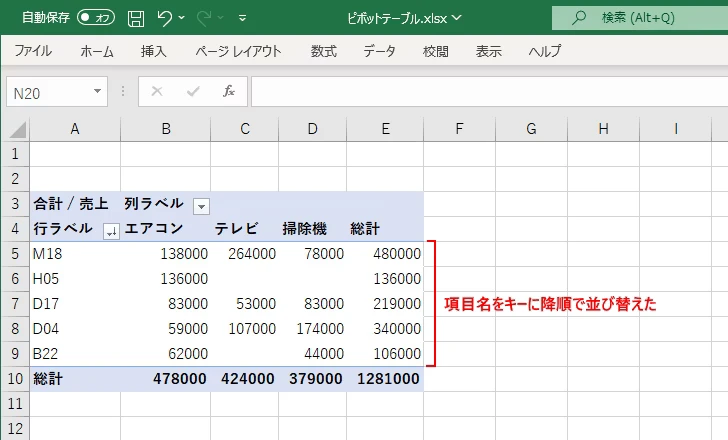
Task: Select column E header
Action: (x=385, y=129)
